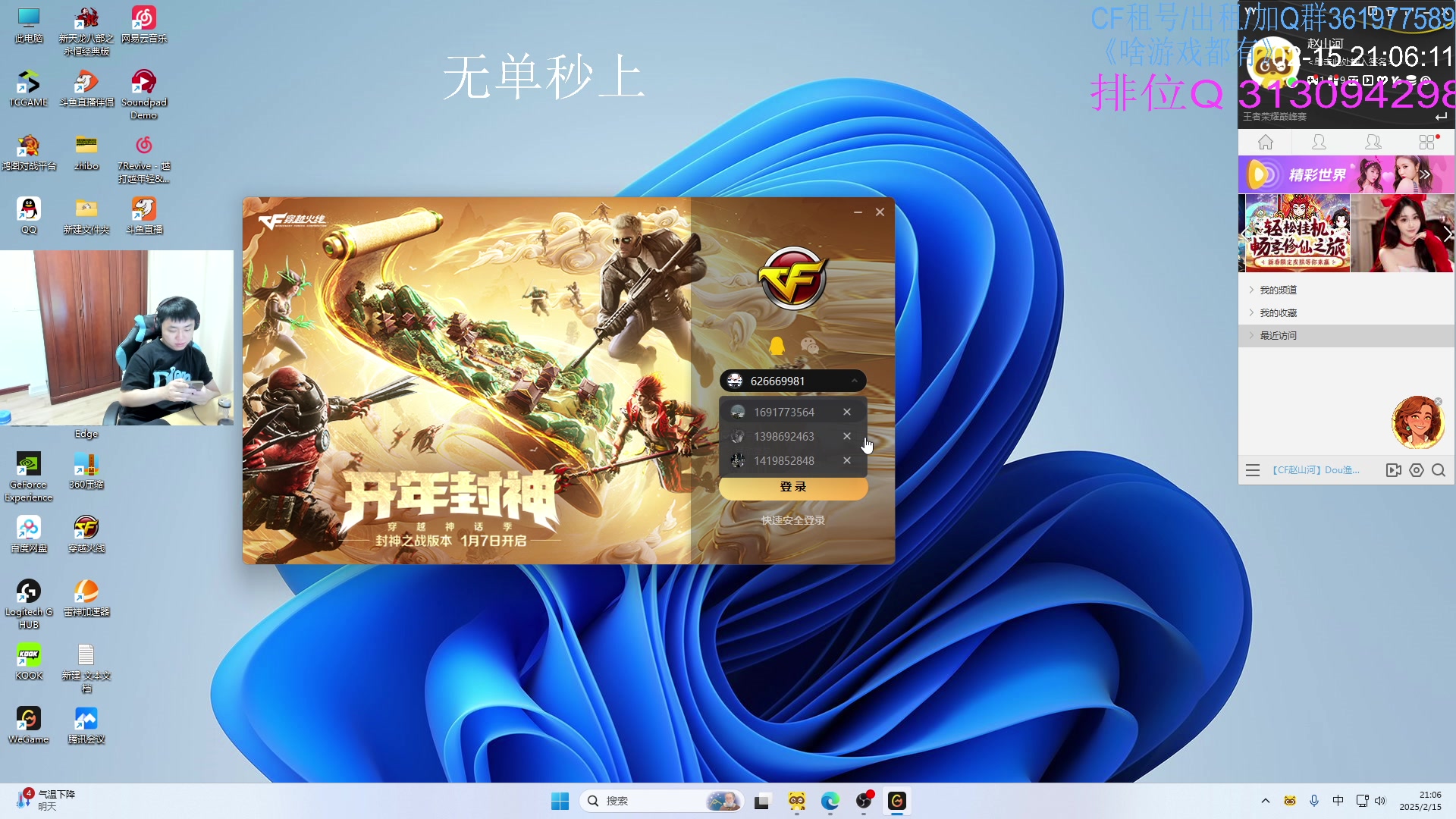Click YY video icon at bottom
Viewport: 1456px width, 819px height.
[1394, 470]
